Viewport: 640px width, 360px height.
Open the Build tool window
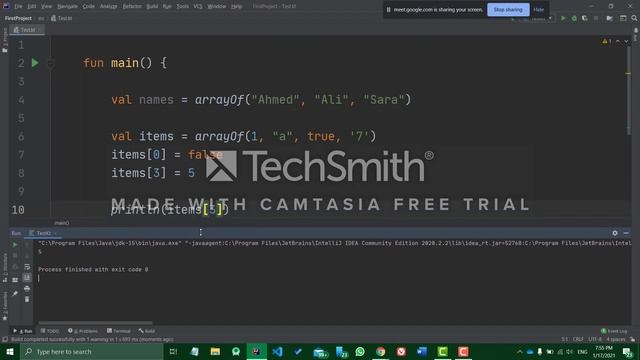click(147, 331)
